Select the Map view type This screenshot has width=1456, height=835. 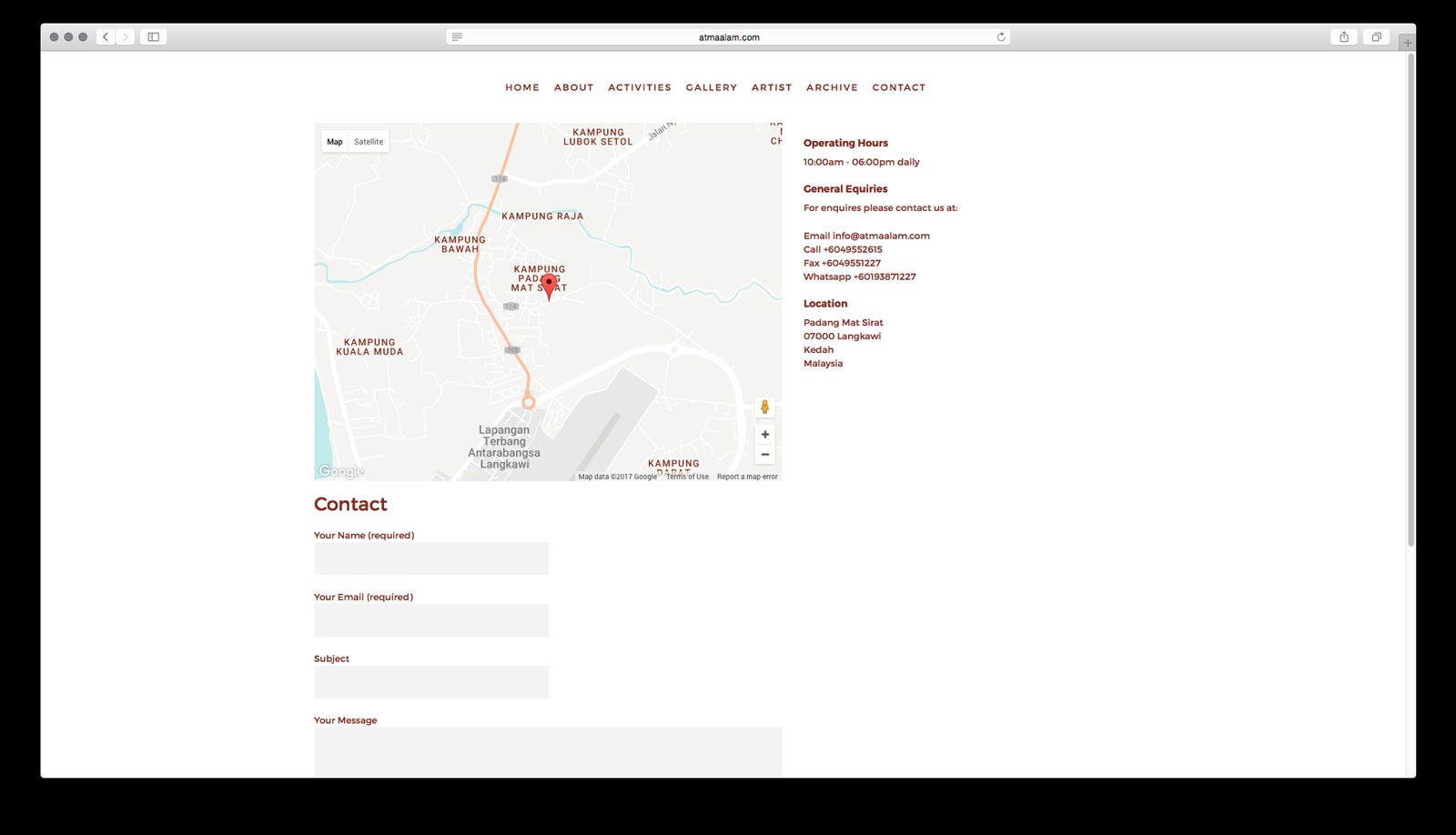(x=335, y=142)
